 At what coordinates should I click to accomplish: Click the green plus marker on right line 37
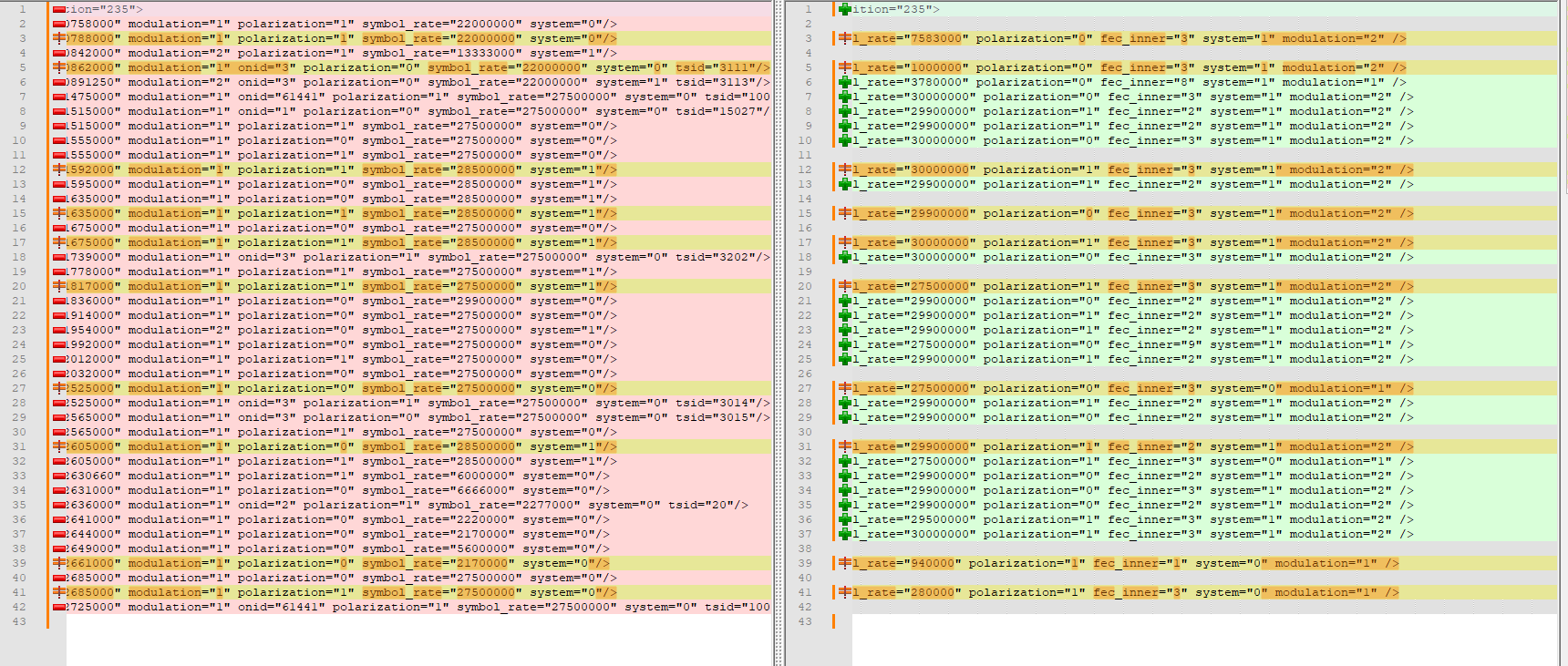point(844,534)
